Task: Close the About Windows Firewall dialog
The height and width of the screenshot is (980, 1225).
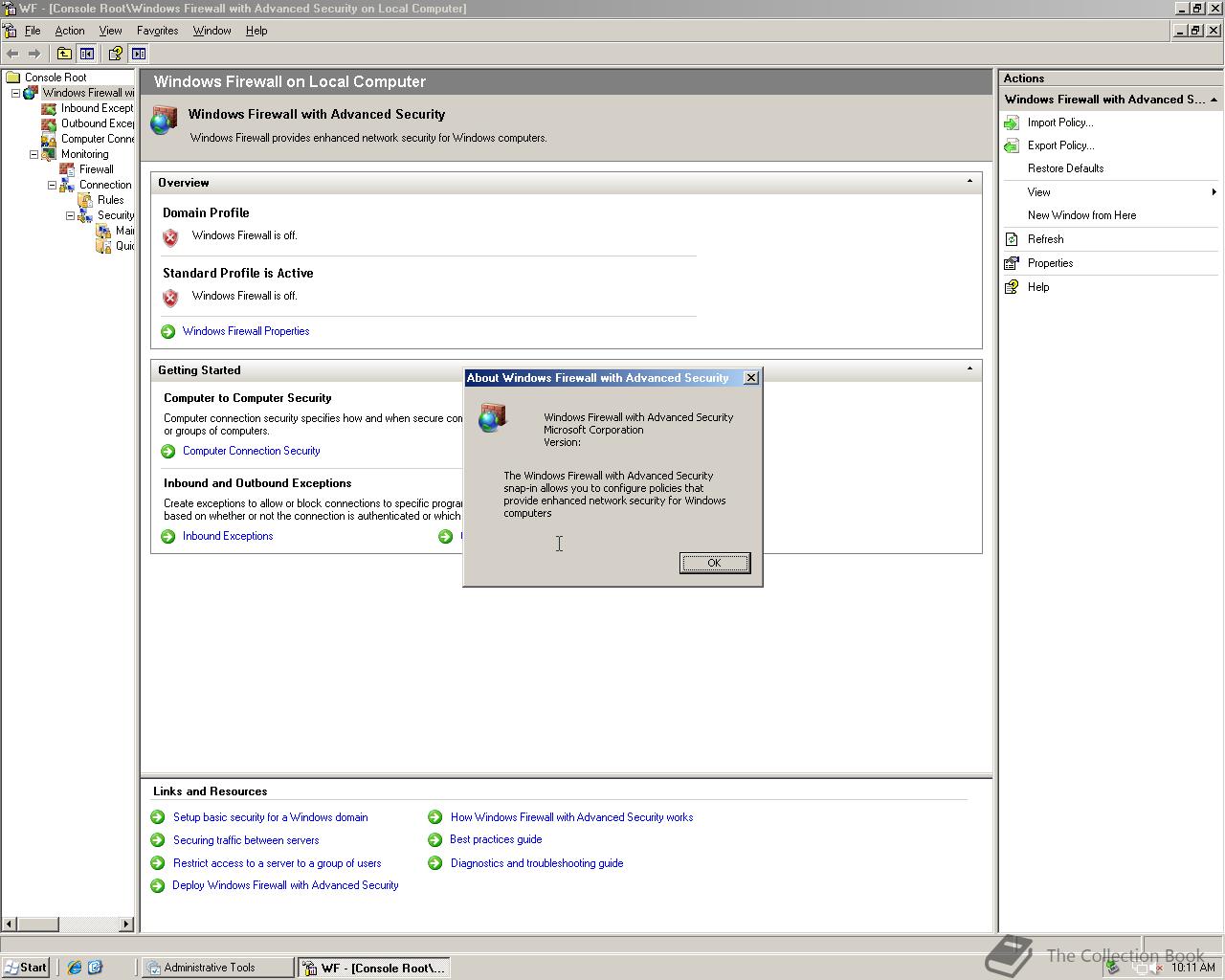Action: [751, 378]
